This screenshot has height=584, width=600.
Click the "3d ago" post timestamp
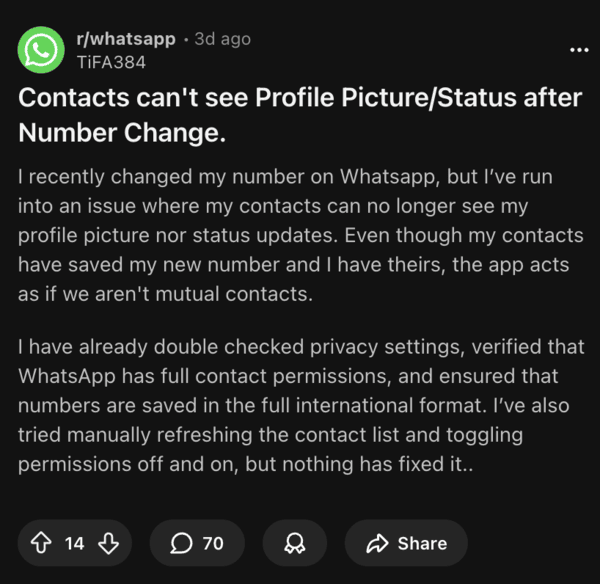pyautogui.click(x=223, y=39)
